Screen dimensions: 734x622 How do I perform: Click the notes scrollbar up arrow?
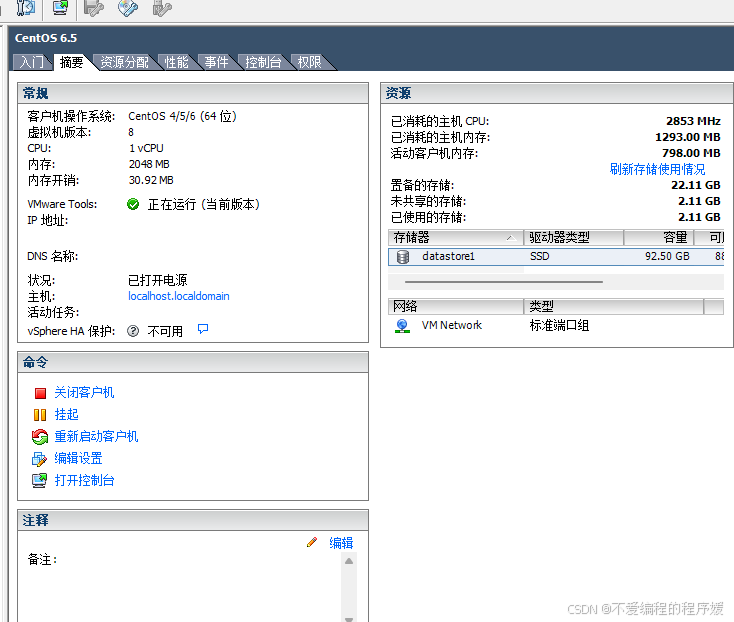click(x=349, y=561)
